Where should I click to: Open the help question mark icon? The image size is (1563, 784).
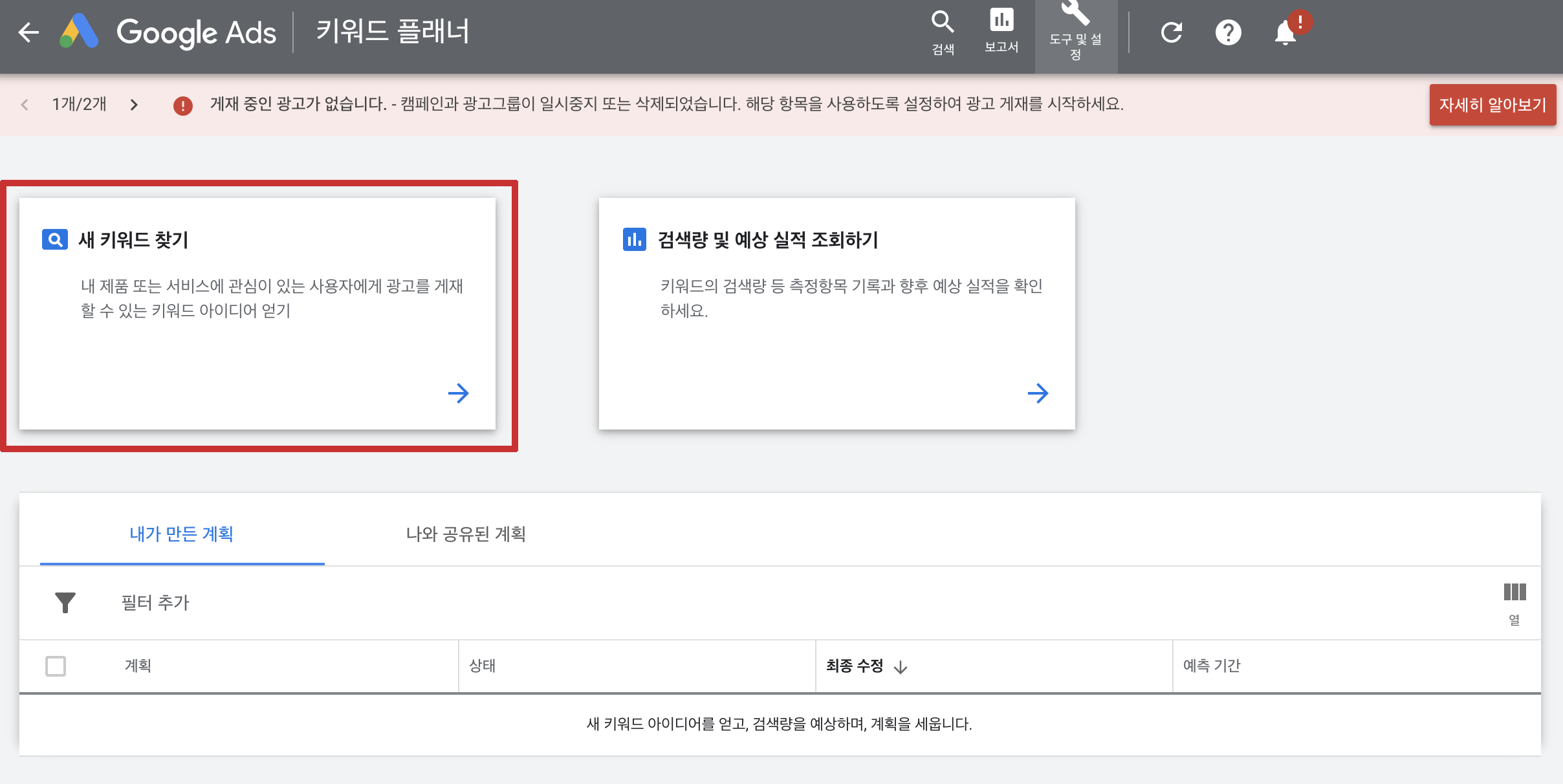click(x=1228, y=32)
